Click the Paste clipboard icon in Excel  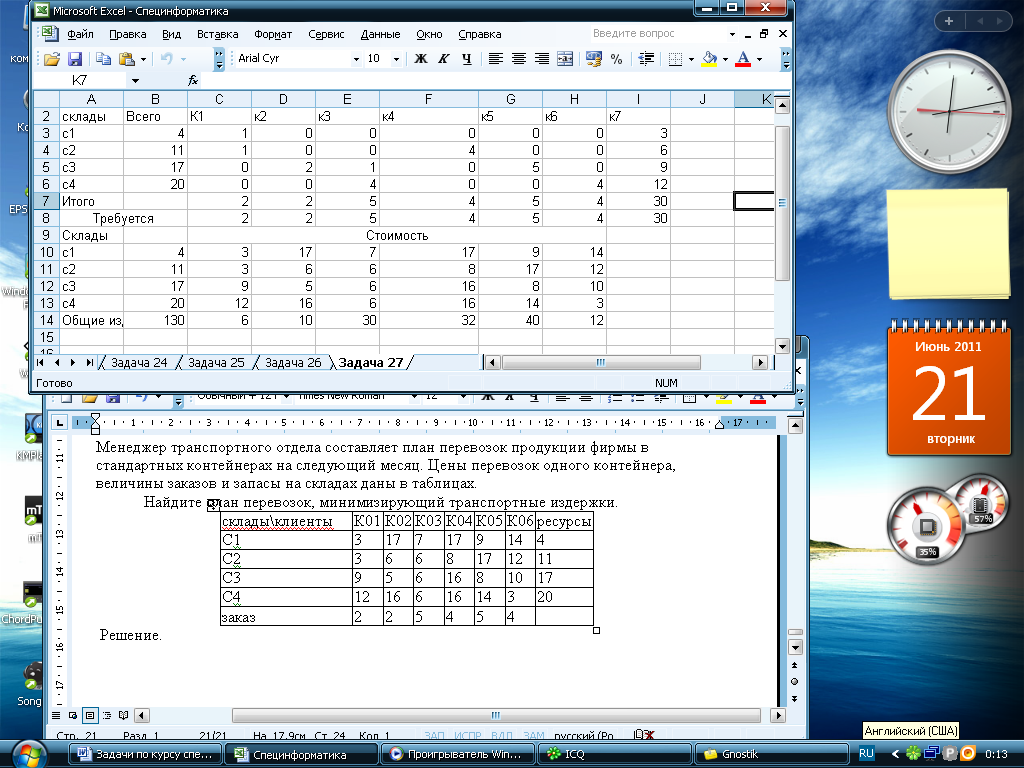(x=127, y=59)
